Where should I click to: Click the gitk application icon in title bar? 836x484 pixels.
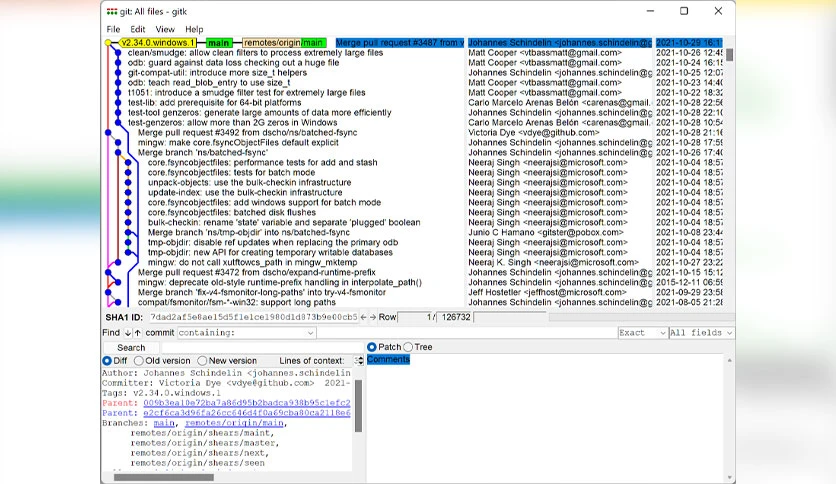(x=111, y=11)
